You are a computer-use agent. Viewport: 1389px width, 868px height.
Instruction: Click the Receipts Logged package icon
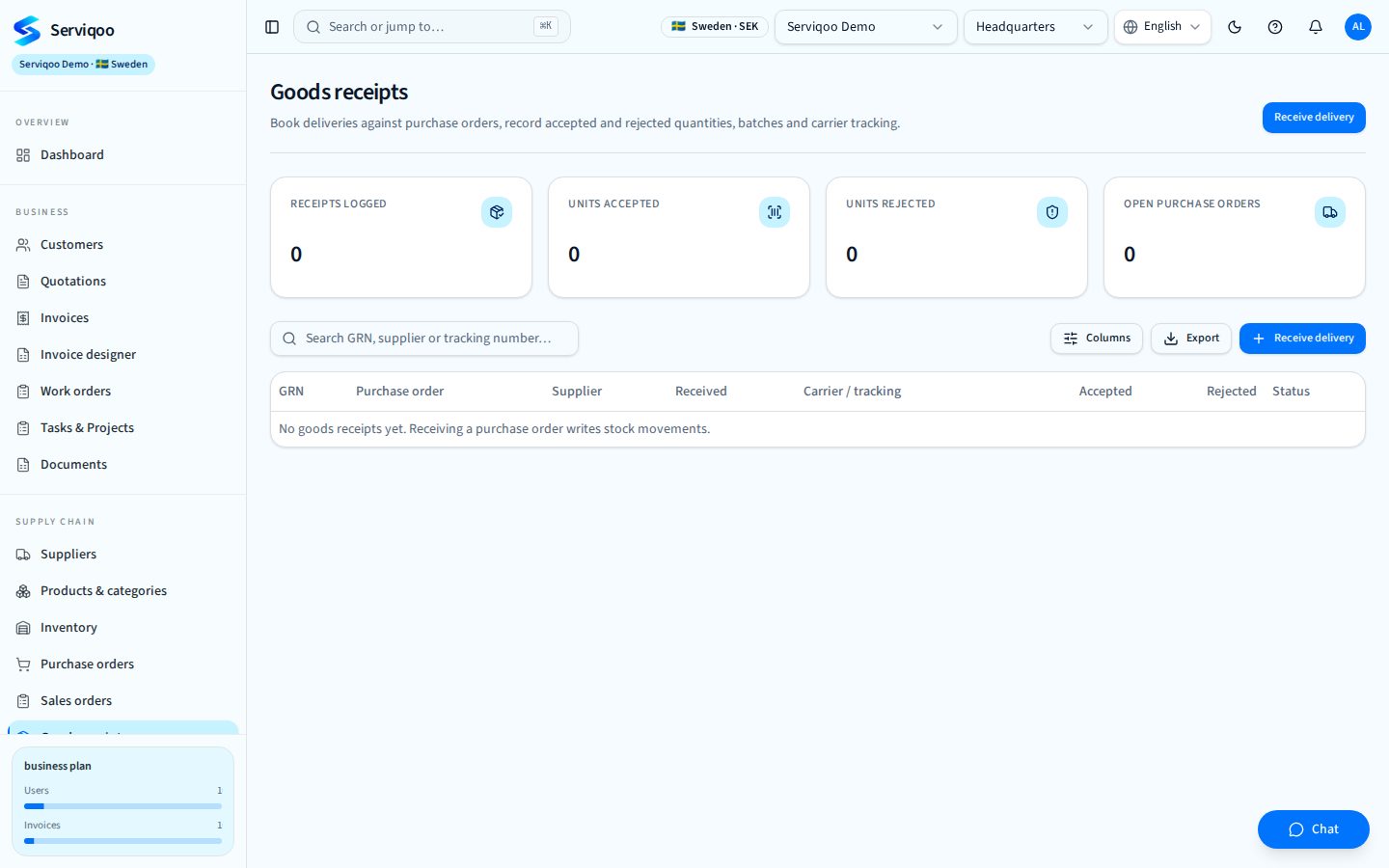tap(497, 212)
